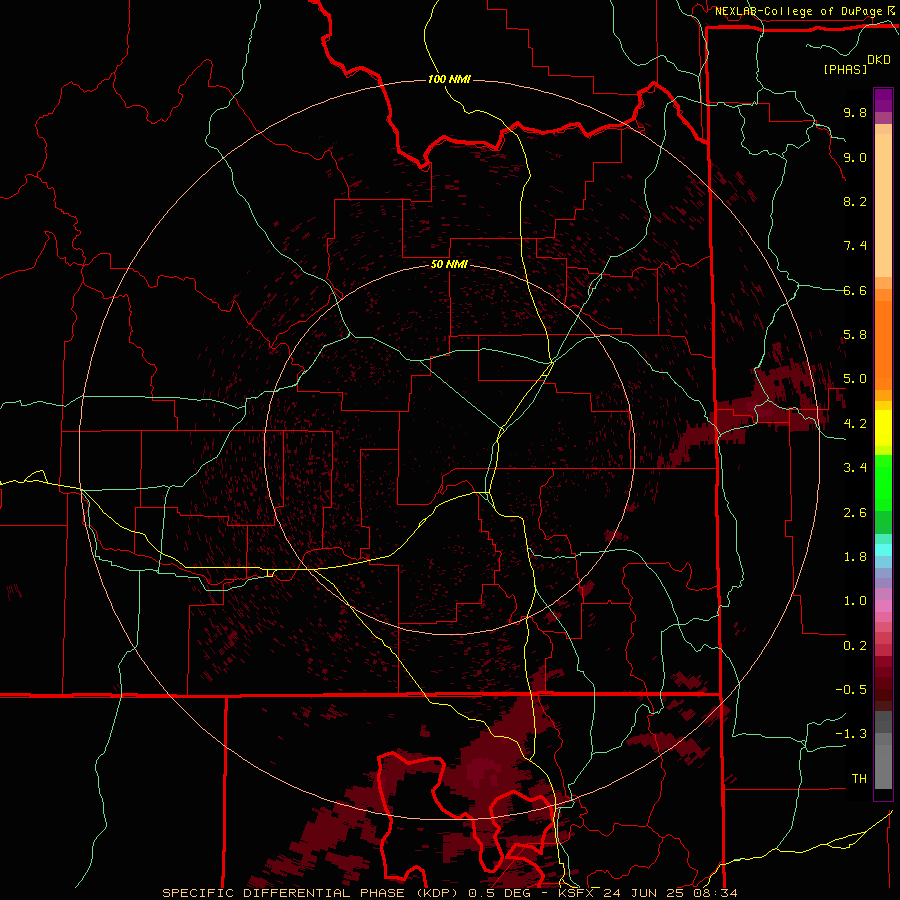Screen dimensions: 900x900
Task: Click the 'NEXLAB-College of DuPage' header text
Action: pyautogui.click(x=798, y=11)
